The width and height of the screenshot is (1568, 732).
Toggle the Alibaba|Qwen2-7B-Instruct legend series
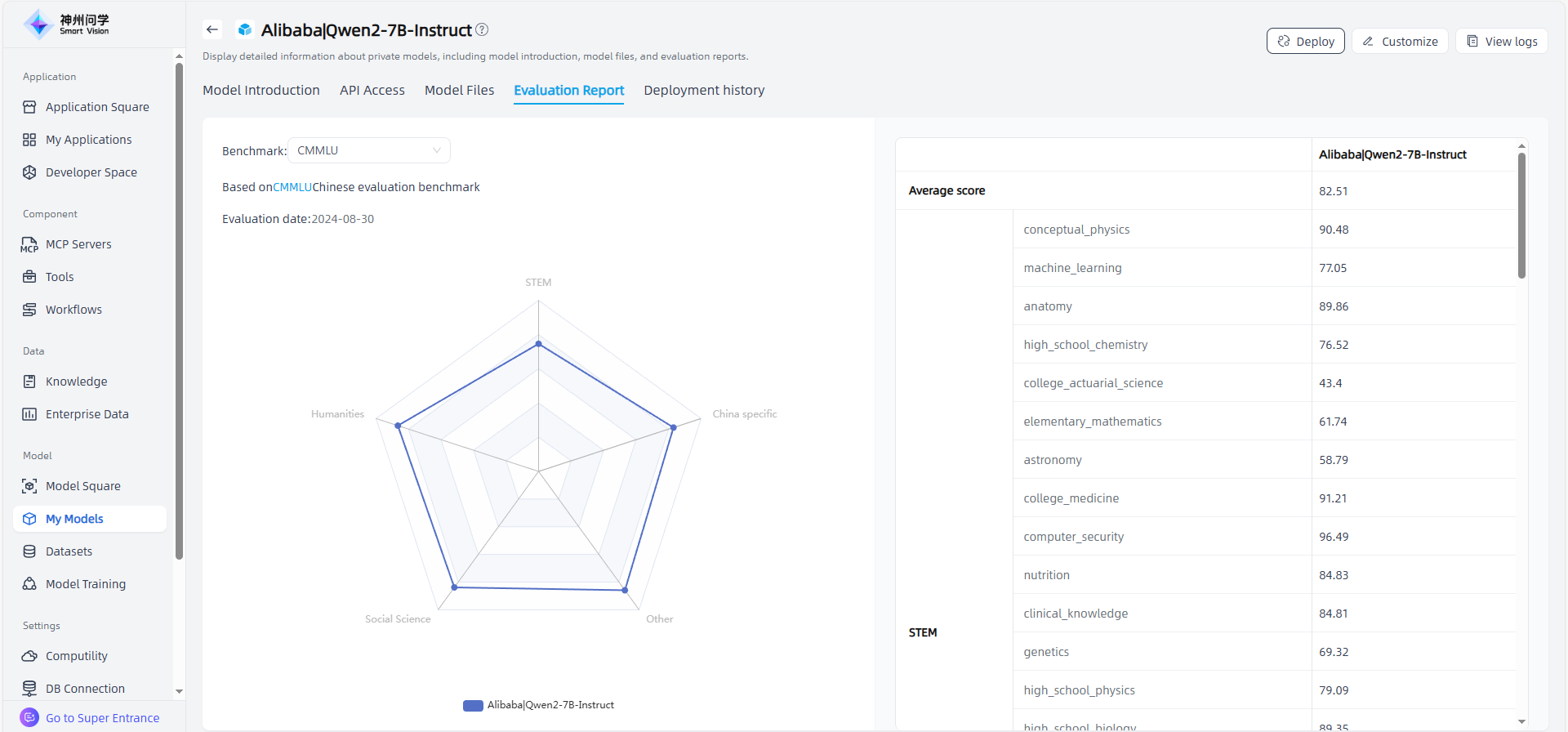tap(539, 705)
